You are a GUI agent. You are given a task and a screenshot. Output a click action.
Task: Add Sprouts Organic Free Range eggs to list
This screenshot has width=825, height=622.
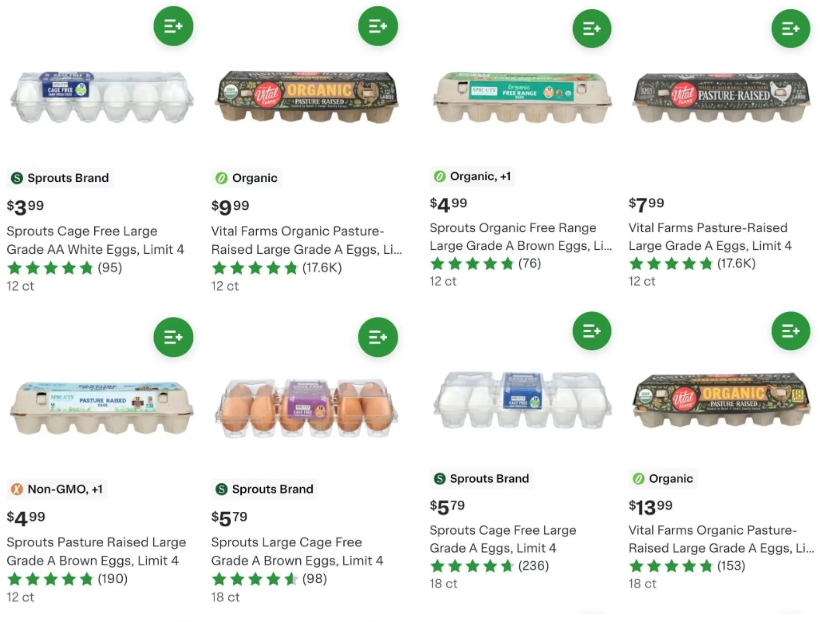pyautogui.click(x=591, y=28)
